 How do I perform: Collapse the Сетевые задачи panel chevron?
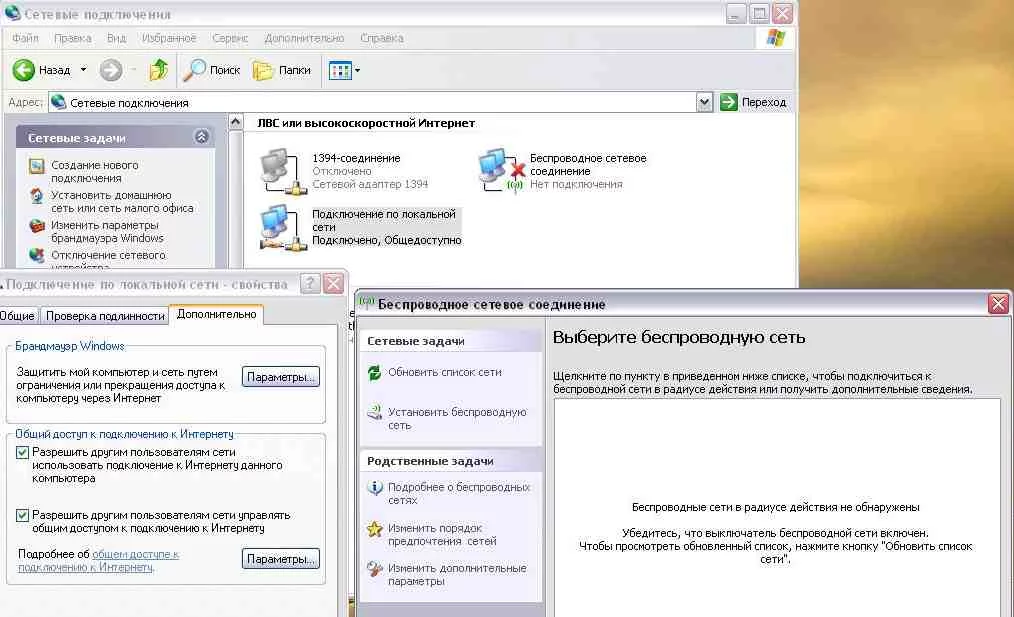(x=202, y=137)
